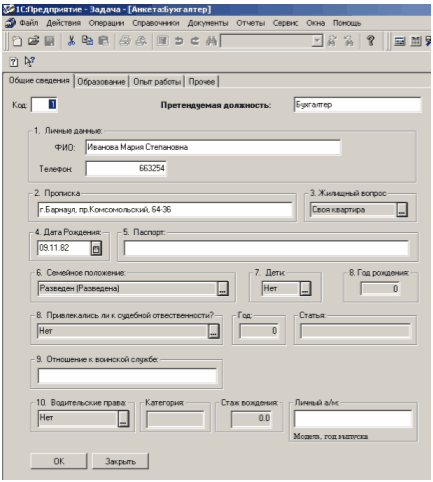Click the Print toolbar icon
The height and width of the screenshot is (482, 433).
[125, 41]
